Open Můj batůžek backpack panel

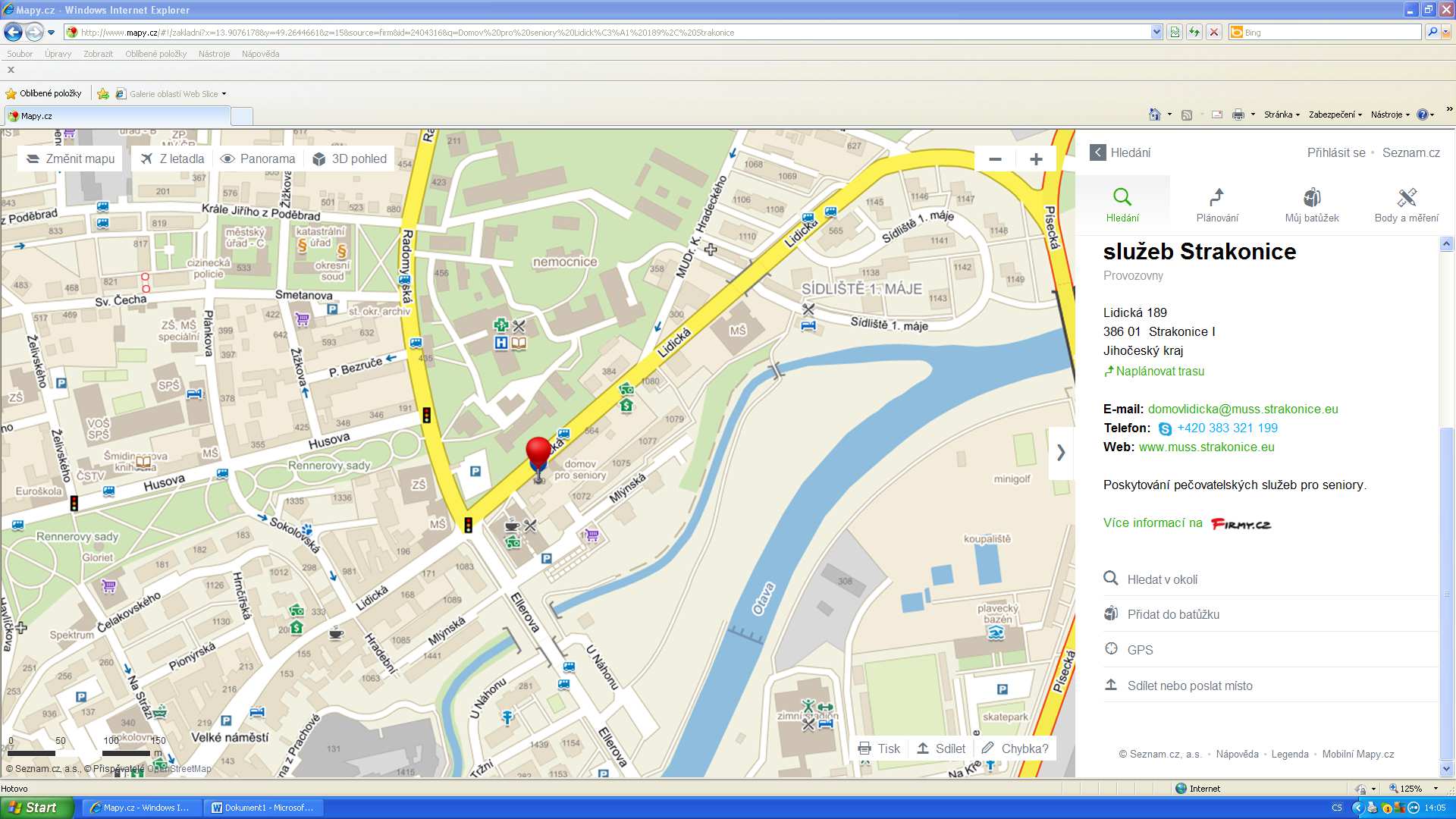tap(1312, 205)
